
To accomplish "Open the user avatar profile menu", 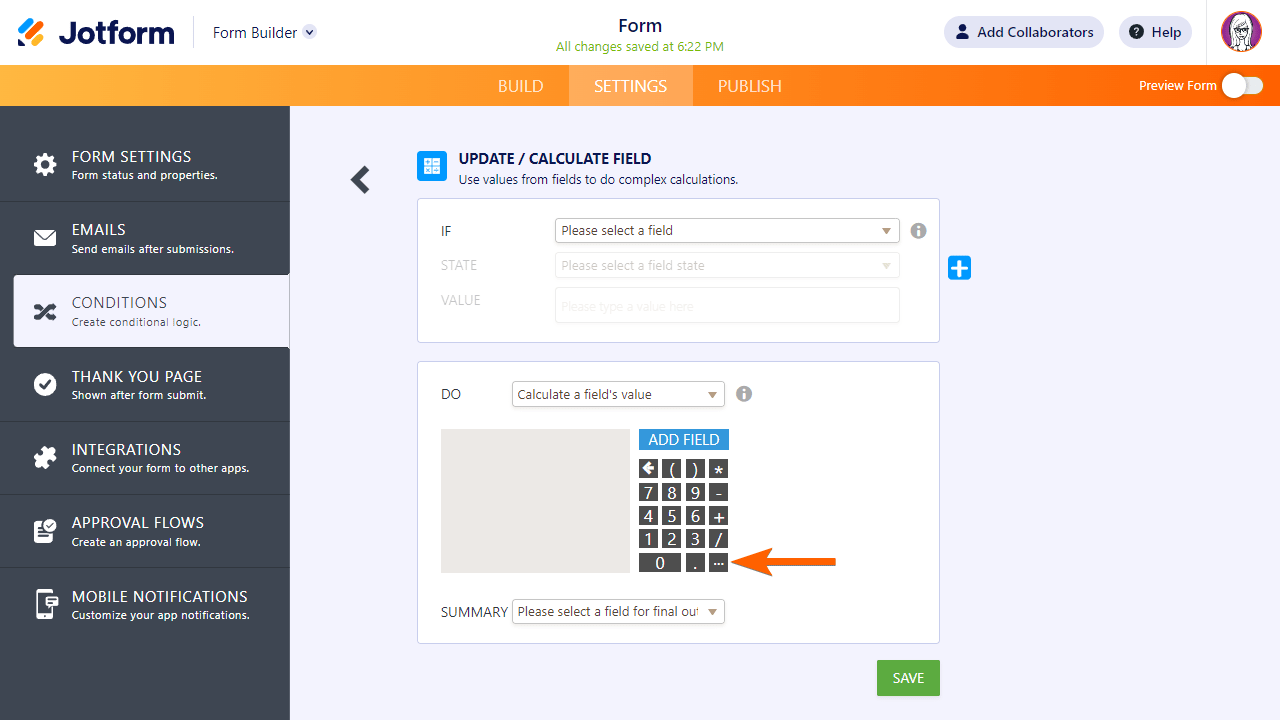I will coord(1241,32).
